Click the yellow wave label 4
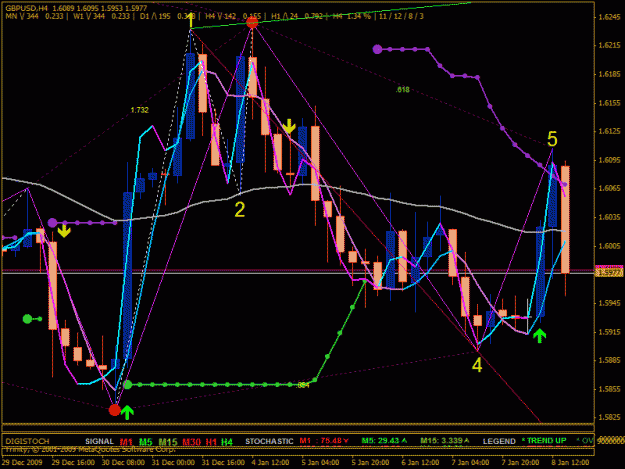This screenshot has width=625, height=469. 477,365
